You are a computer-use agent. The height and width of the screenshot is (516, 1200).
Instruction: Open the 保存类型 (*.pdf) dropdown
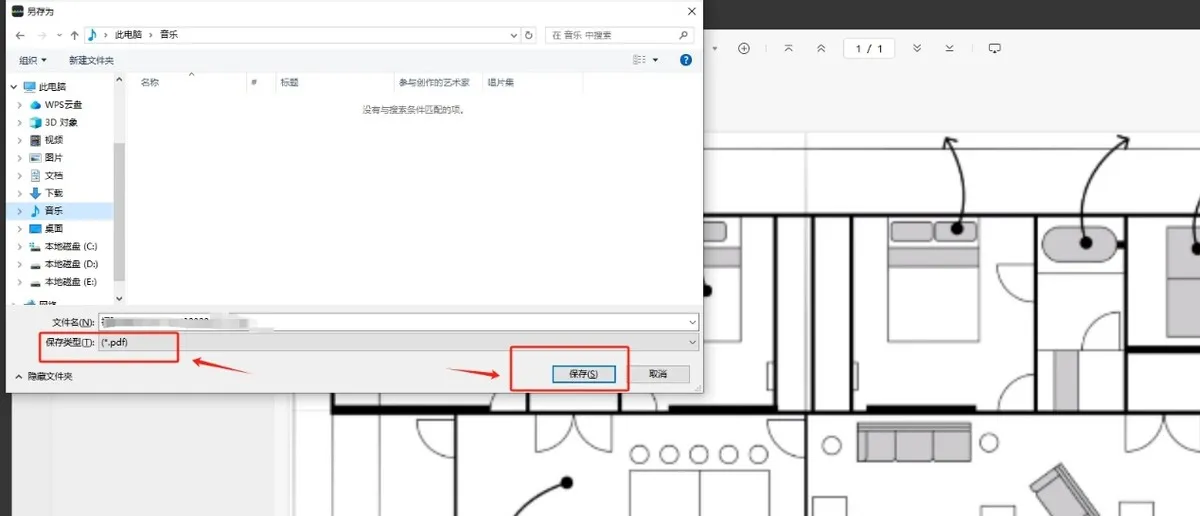[398, 342]
